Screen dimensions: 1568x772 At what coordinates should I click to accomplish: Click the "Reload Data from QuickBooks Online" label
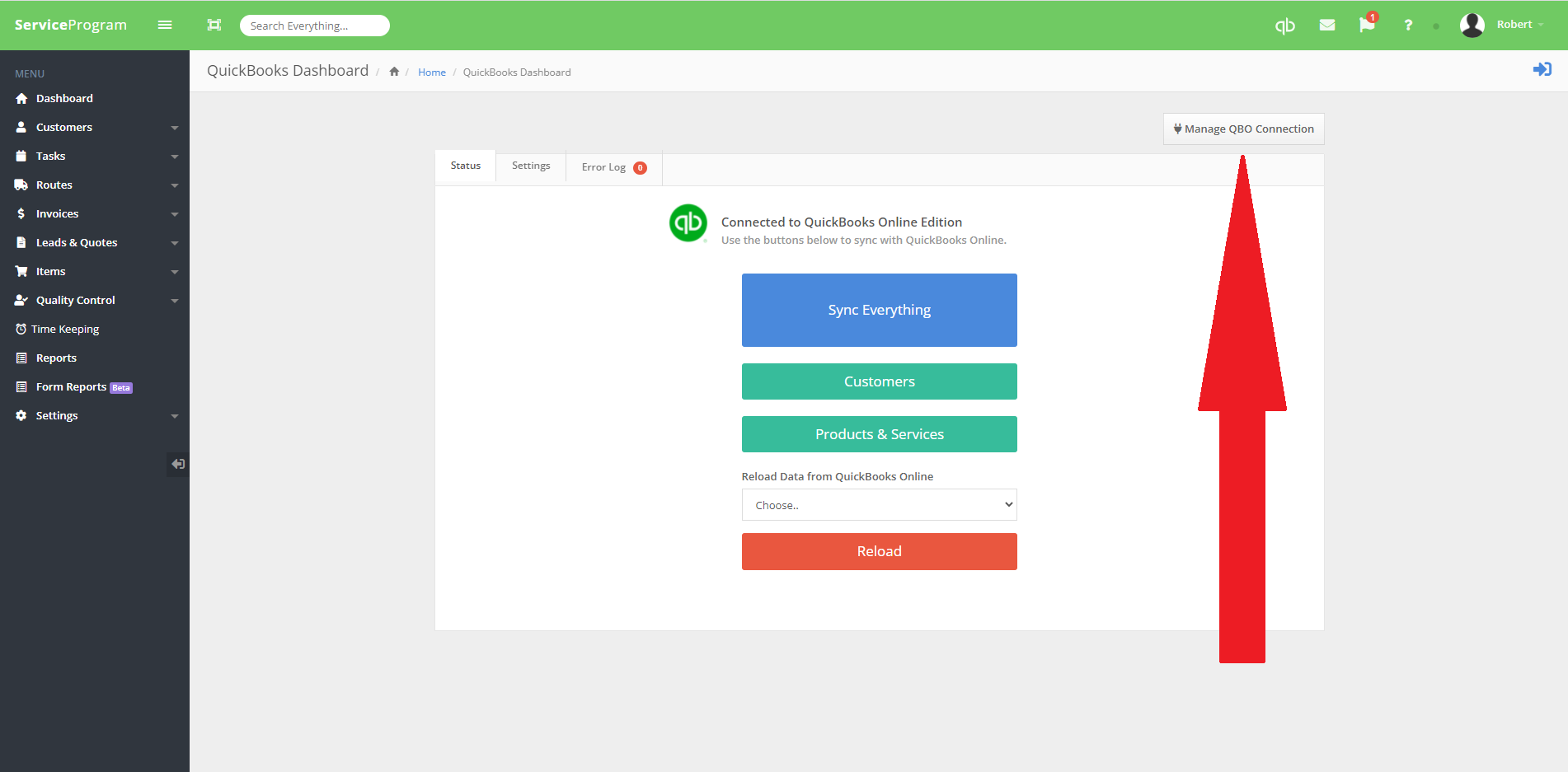(x=838, y=476)
